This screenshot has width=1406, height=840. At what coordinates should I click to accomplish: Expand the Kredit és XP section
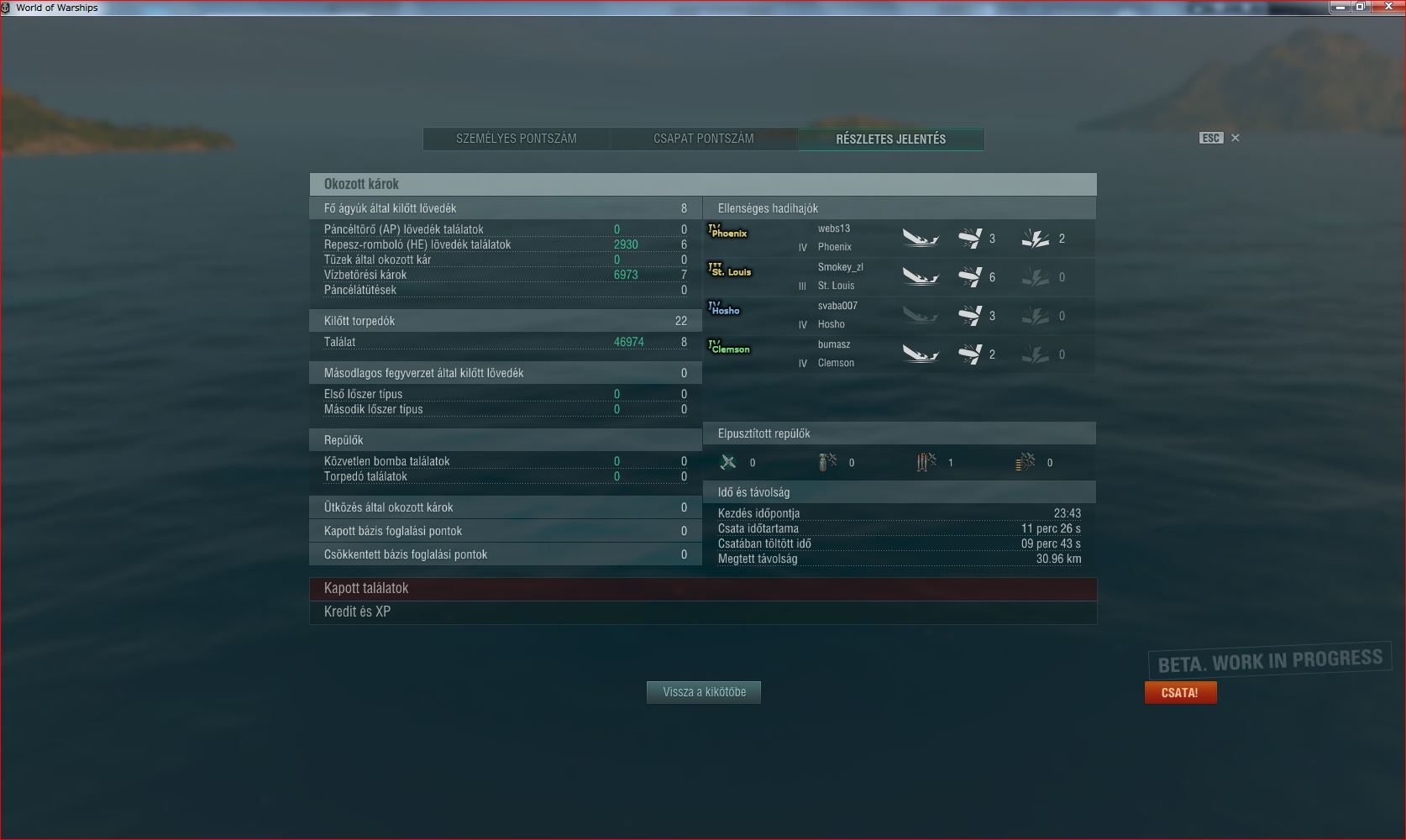[703, 612]
